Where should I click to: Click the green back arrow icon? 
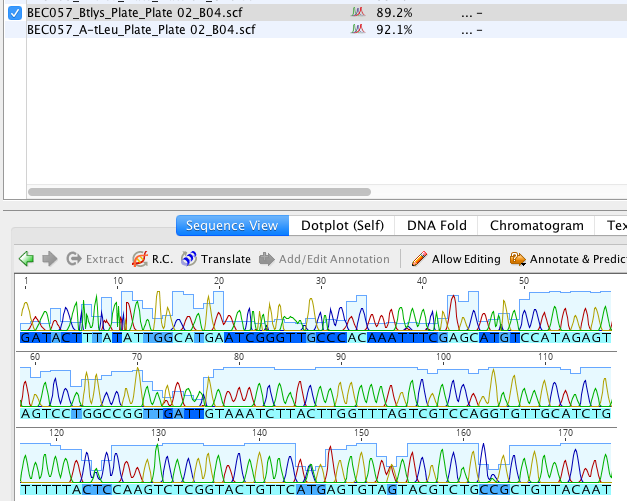tap(27, 259)
